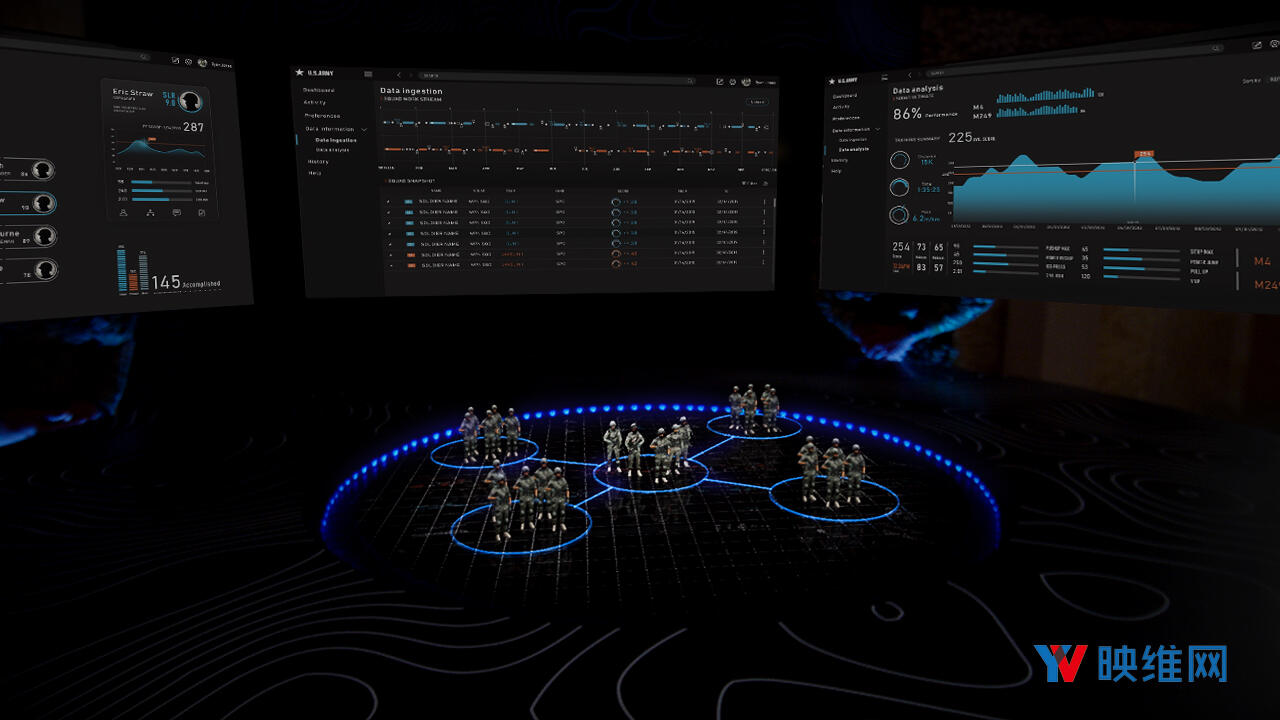Toggle the first row checkbox in Squad Snapshot
This screenshot has height=720, width=1280.
[390, 201]
